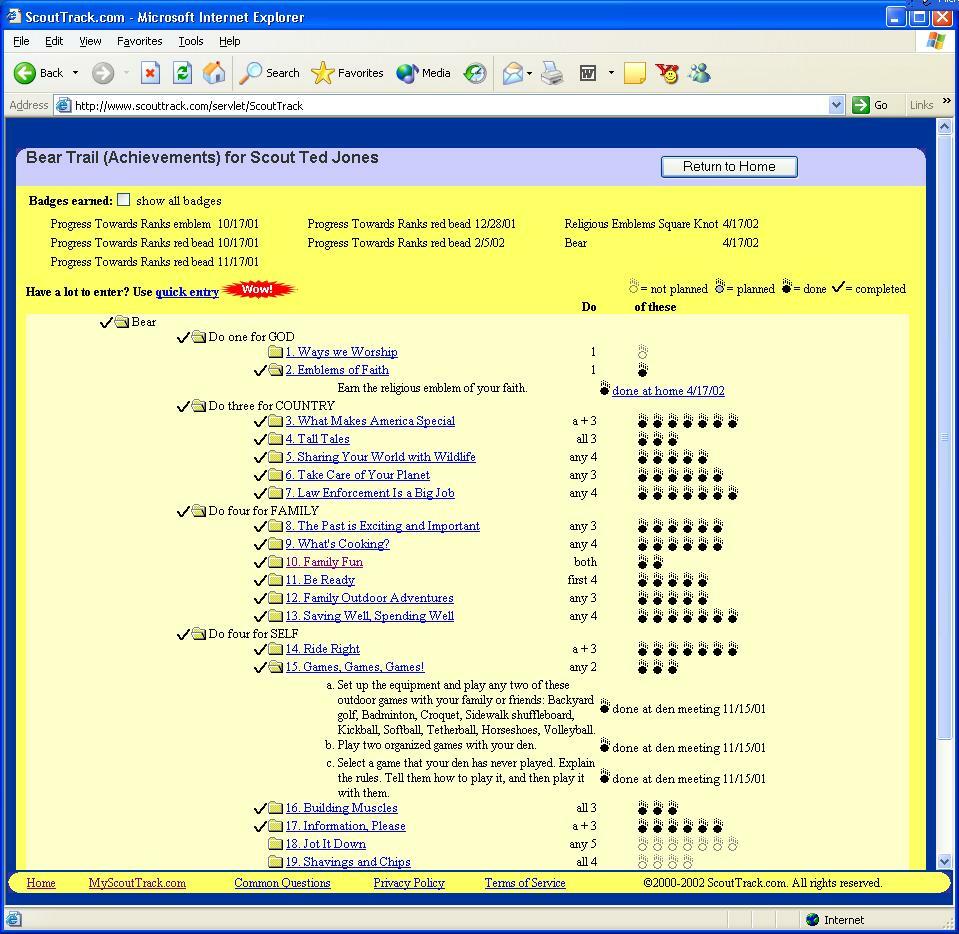Click the unplanned paw for Ways we Worship
This screenshot has height=934, width=959.
(643, 352)
